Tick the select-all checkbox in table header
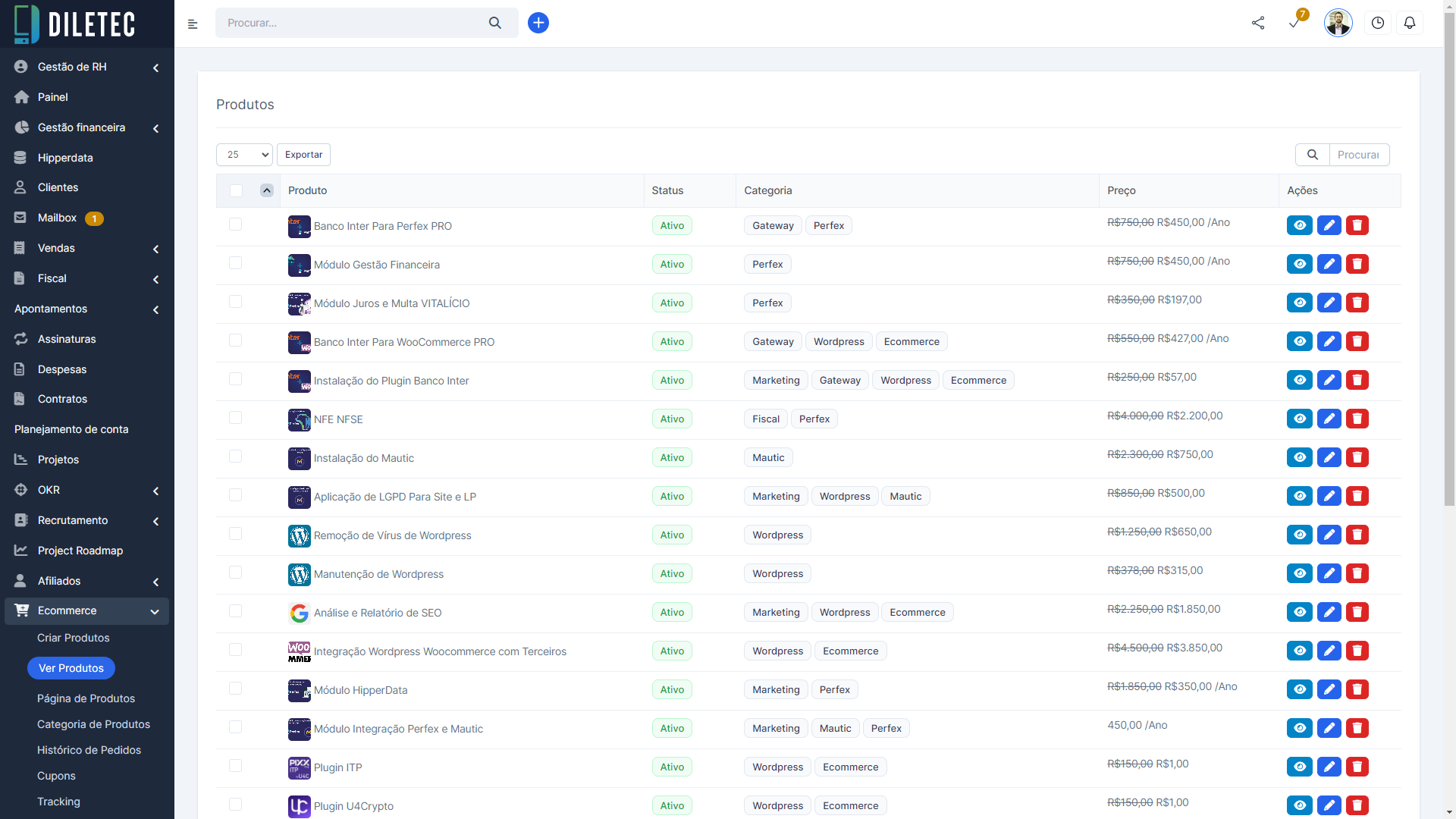The image size is (1456, 819). coord(236,190)
